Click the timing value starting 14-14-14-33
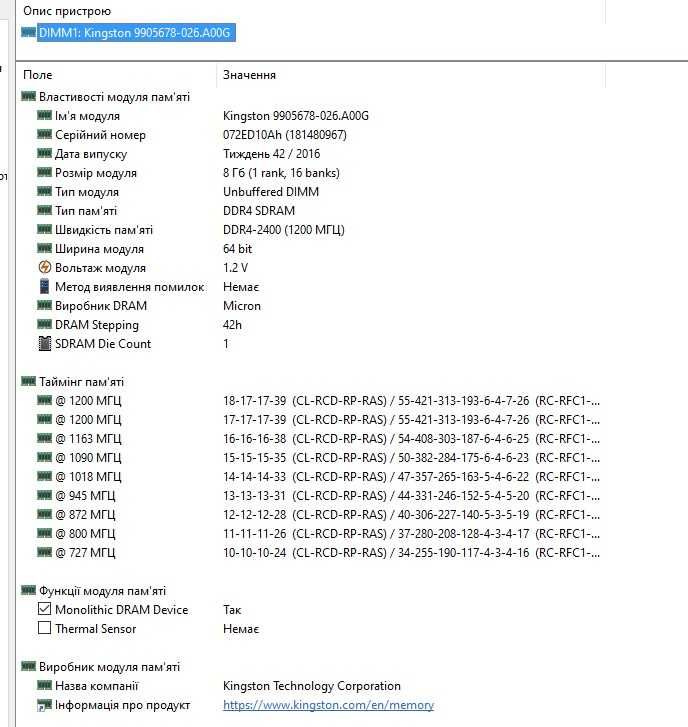This screenshot has height=727, width=688. [411, 477]
